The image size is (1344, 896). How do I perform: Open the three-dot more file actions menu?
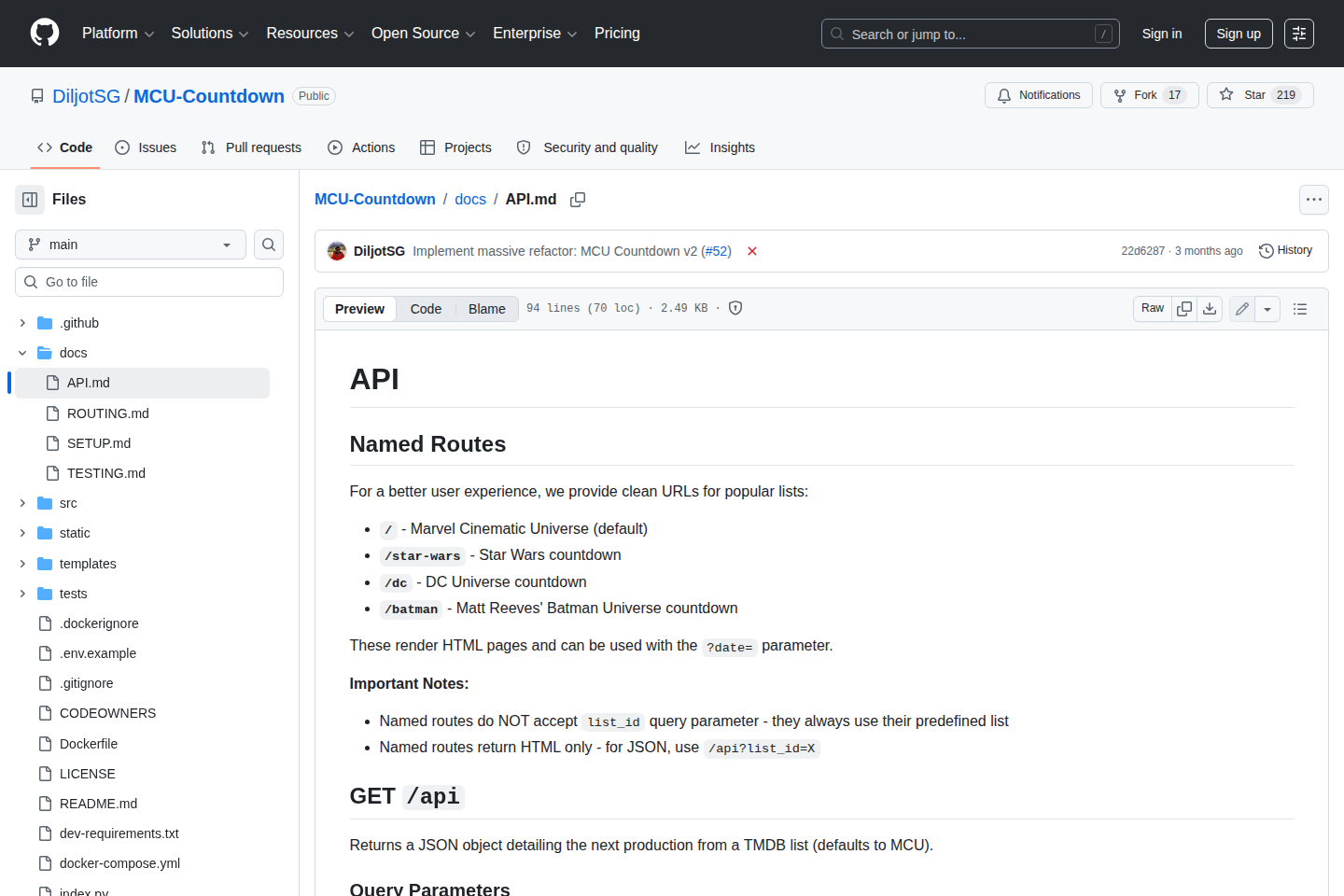pyautogui.click(x=1314, y=200)
